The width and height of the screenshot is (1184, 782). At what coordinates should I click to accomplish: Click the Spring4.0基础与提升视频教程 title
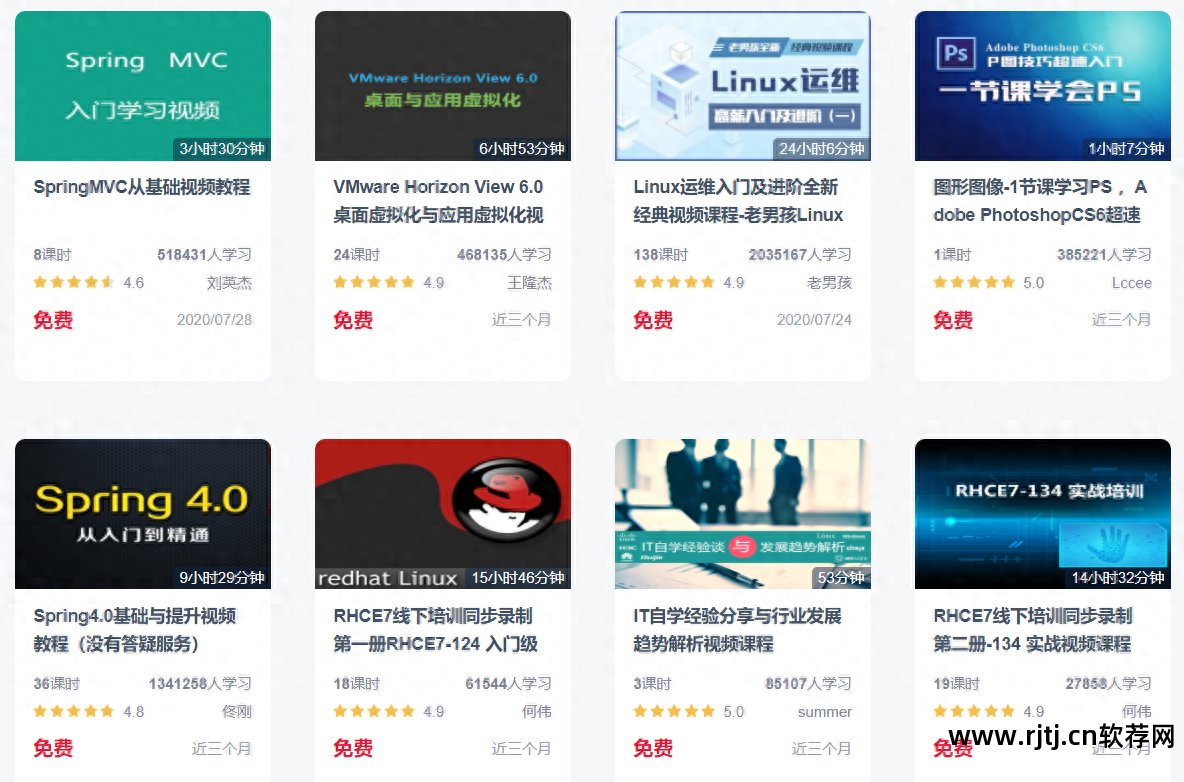(135, 630)
